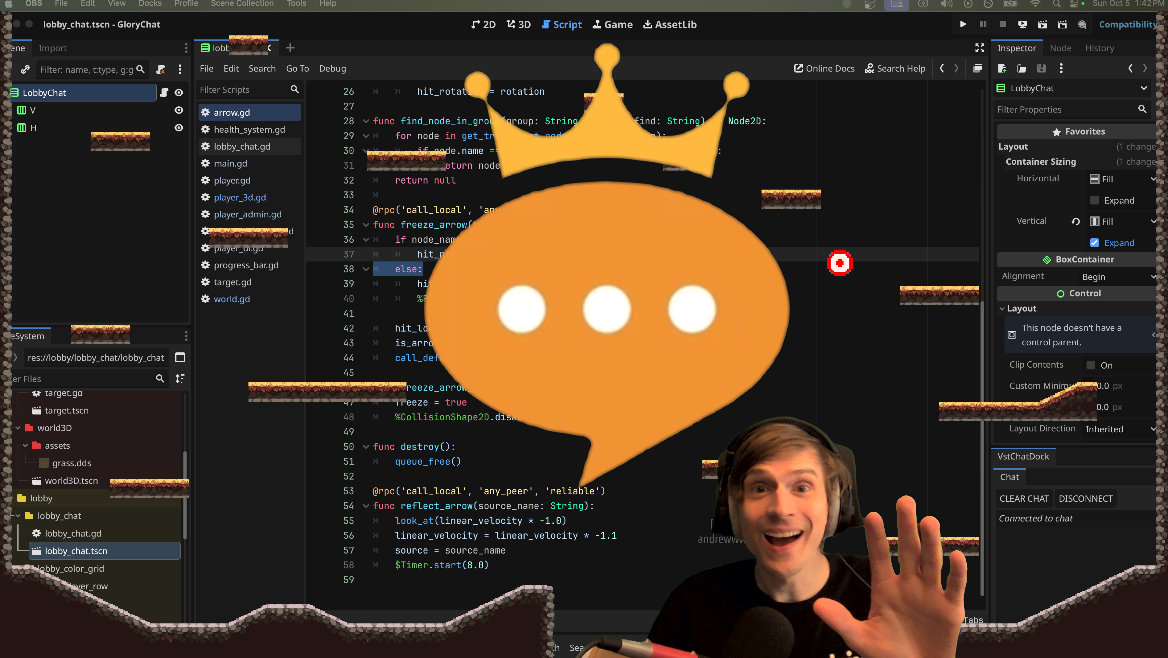Toggle visibility of H node

(179, 128)
